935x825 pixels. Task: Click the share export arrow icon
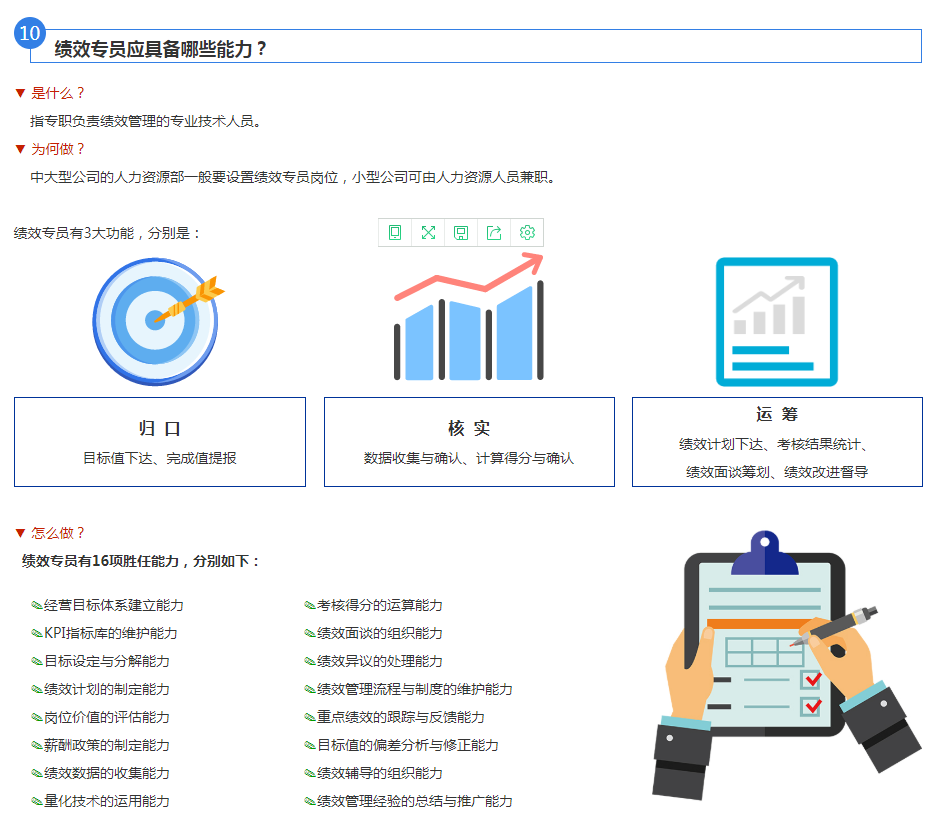point(494,233)
